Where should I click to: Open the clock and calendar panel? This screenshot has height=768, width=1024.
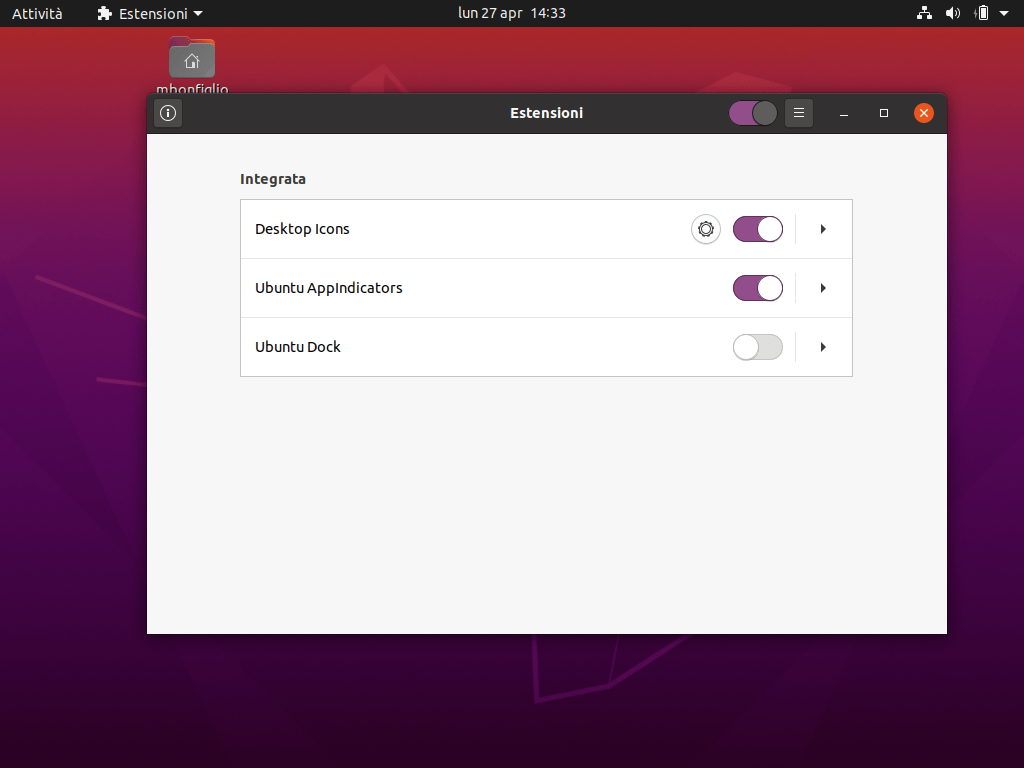[x=512, y=13]
